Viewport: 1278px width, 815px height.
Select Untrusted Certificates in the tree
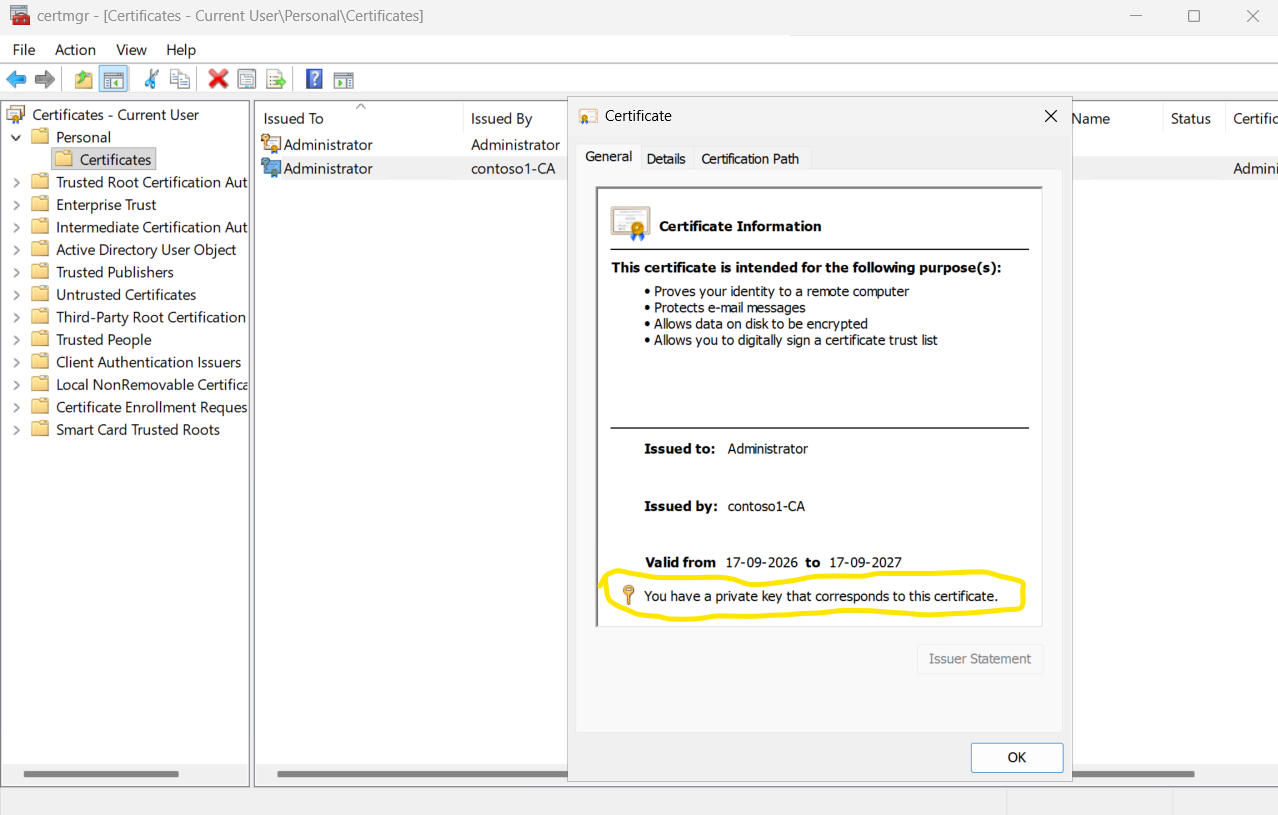[126, 294]
